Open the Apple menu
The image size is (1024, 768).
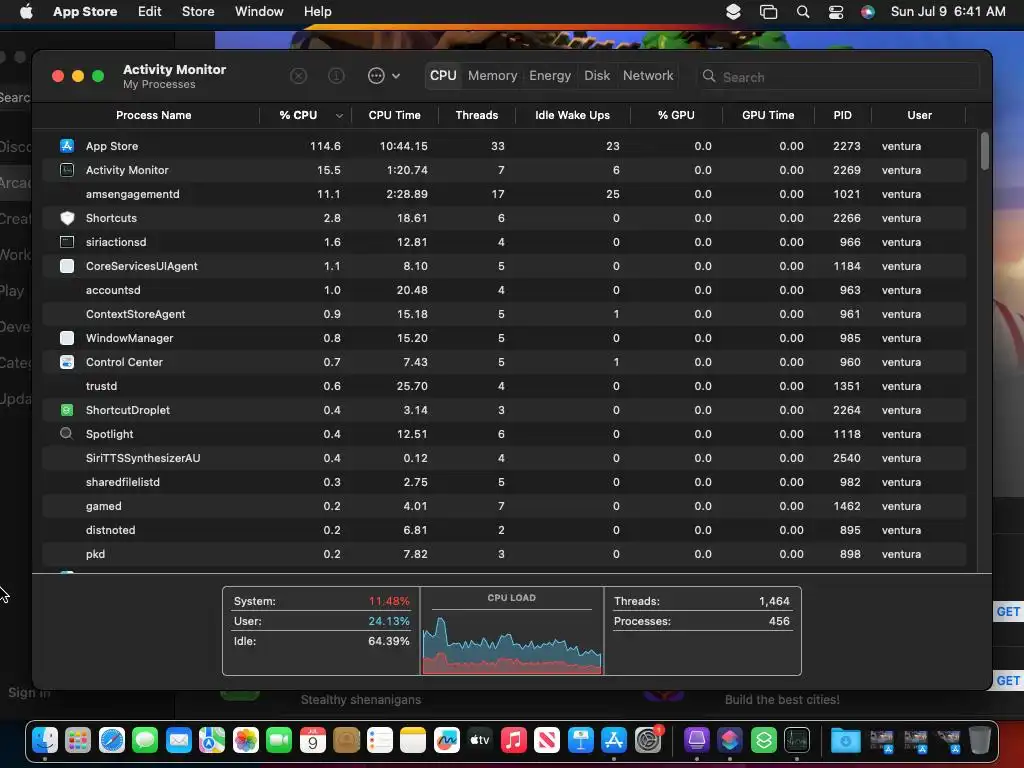[x=26, y=12]
